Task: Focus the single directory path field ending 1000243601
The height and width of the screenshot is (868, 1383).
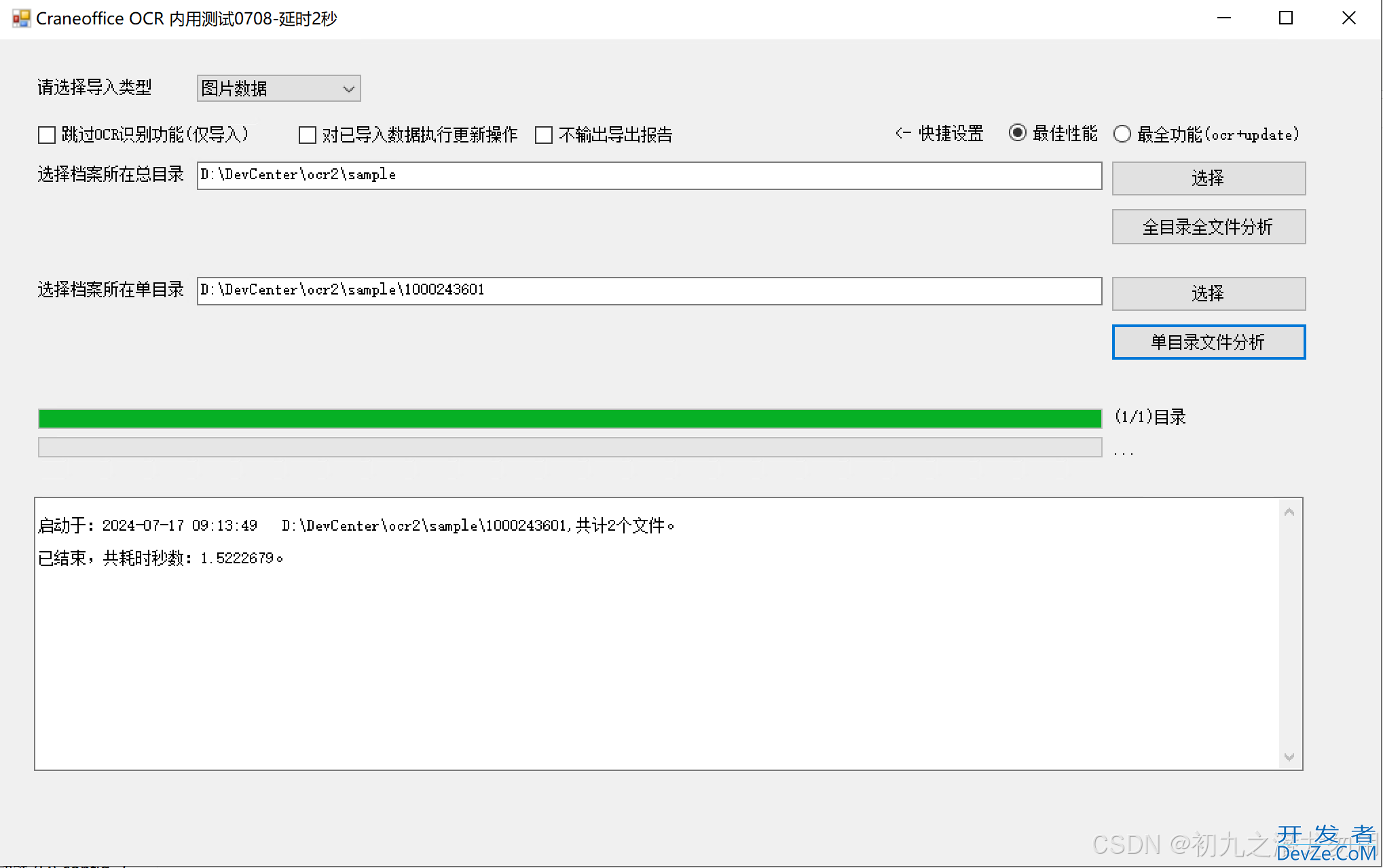Action: tap(649, 290)
